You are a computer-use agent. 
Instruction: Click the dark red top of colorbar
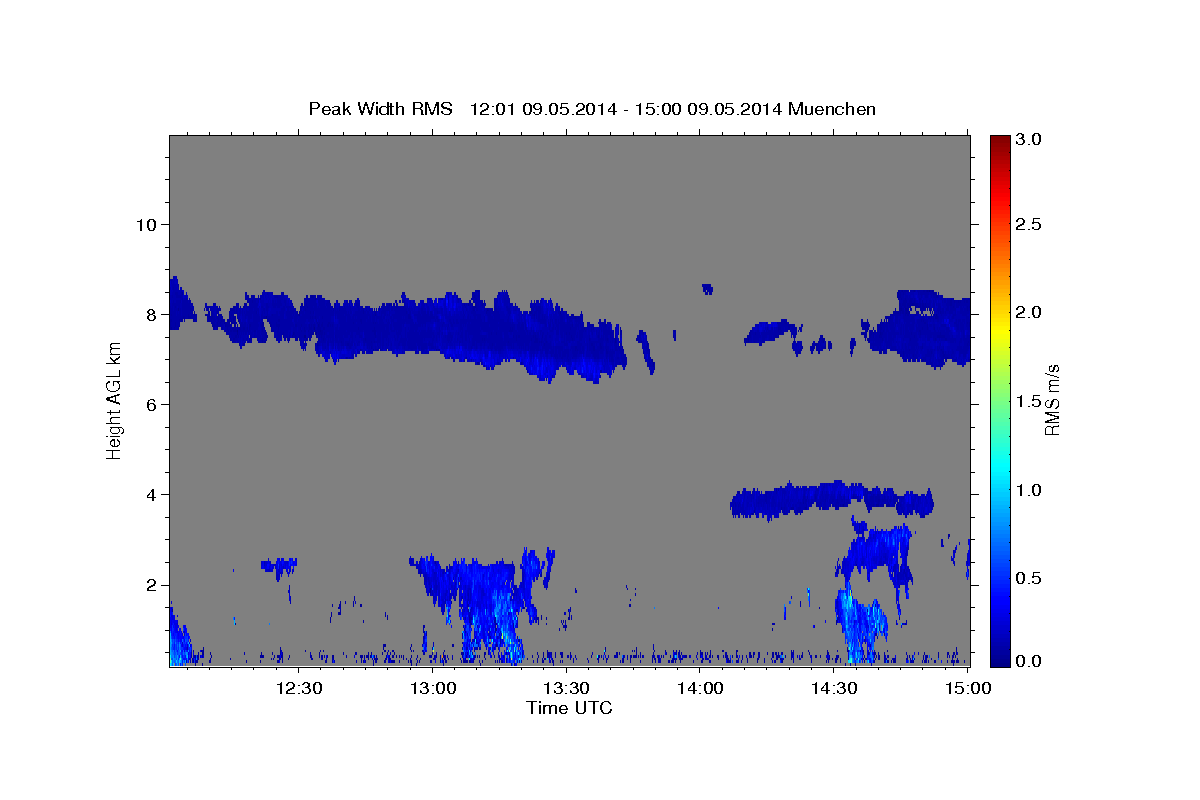1000,143
